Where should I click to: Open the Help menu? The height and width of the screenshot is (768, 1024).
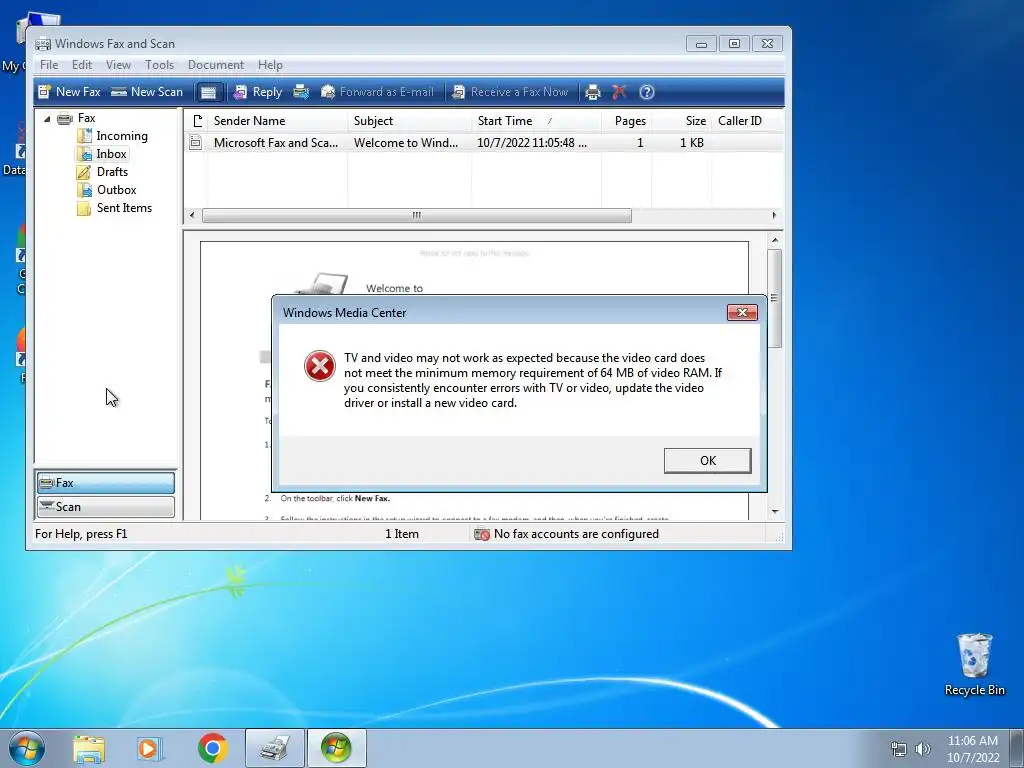coord(270,65)
